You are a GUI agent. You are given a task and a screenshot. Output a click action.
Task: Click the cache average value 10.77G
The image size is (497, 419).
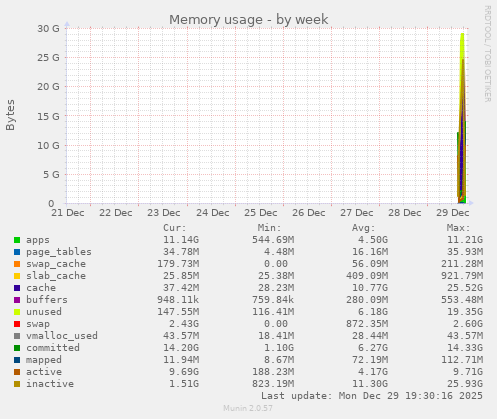tap(370, 288)
